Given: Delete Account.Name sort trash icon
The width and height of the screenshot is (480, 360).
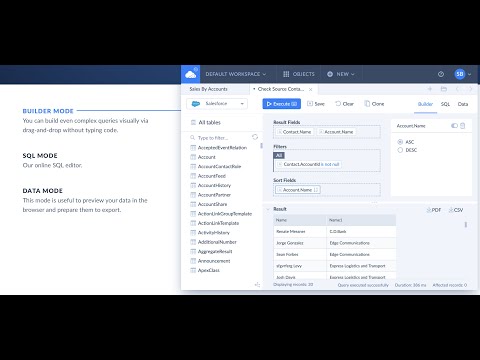Looking at the screenshot, I should click(x=463, y=126).
